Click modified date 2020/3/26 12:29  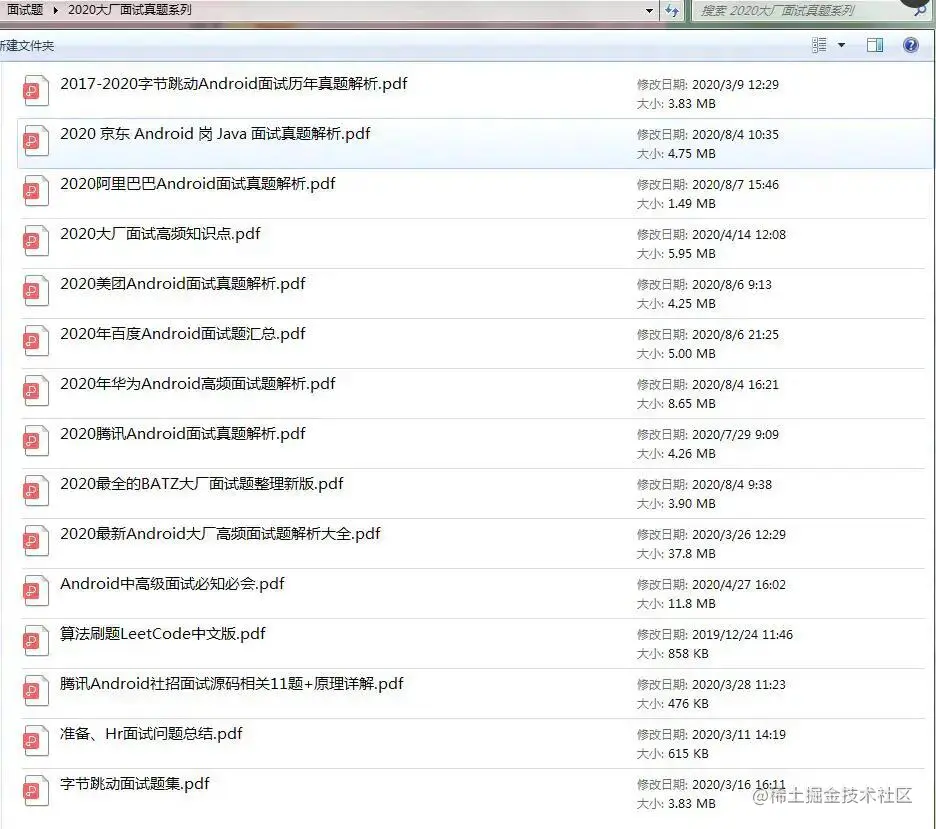pos(739,535)
